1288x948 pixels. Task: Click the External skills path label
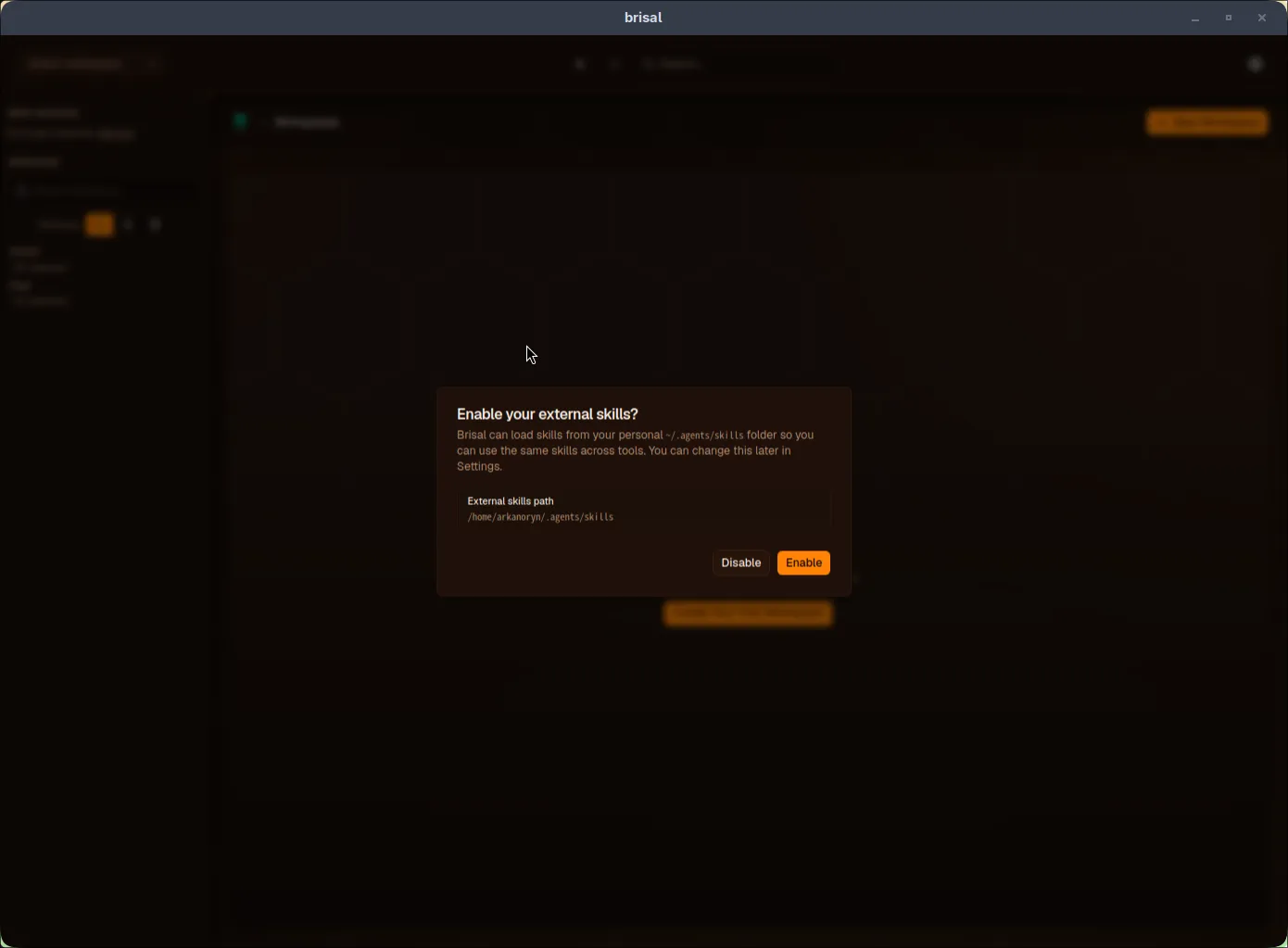click(511, 500)
